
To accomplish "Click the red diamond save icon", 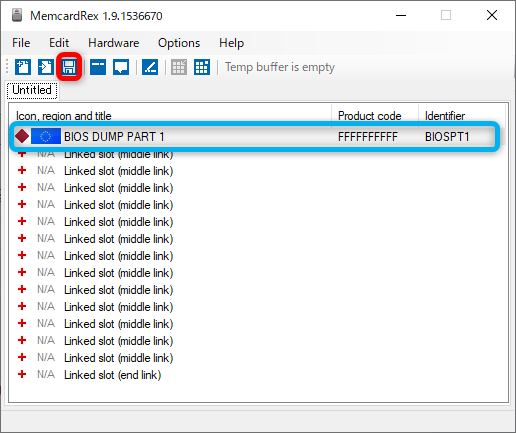I will click(22, 136).
